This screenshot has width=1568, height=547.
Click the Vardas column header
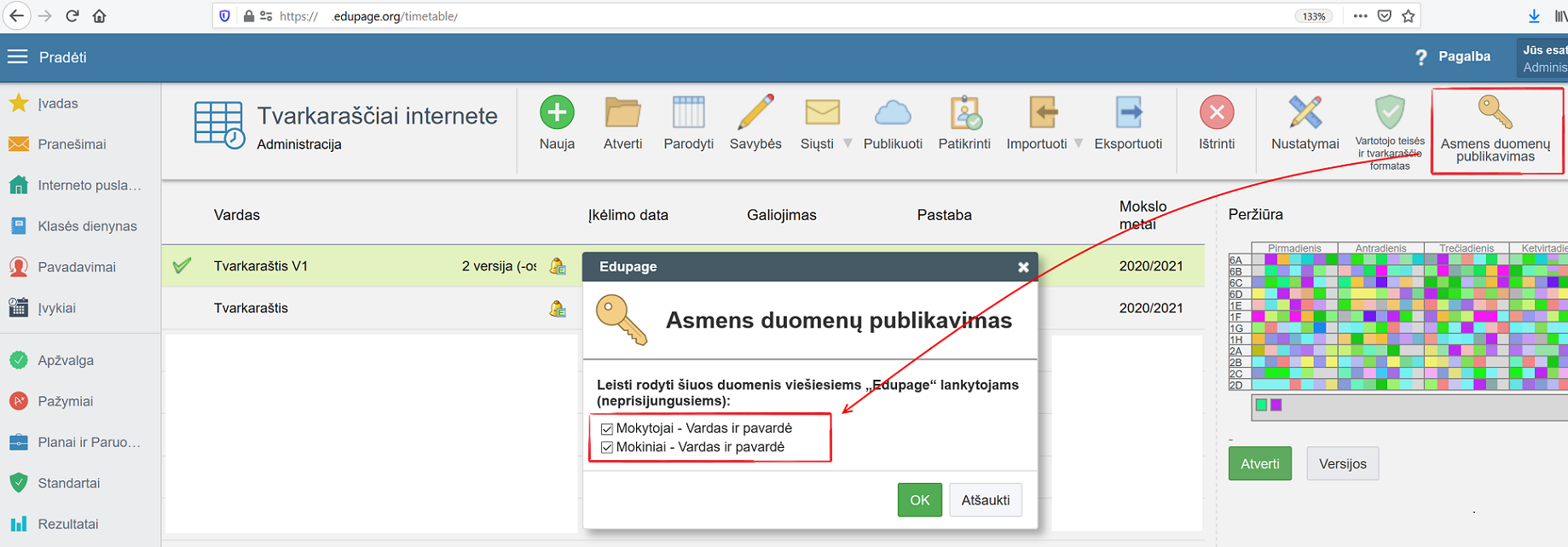(x=237, y=215)
